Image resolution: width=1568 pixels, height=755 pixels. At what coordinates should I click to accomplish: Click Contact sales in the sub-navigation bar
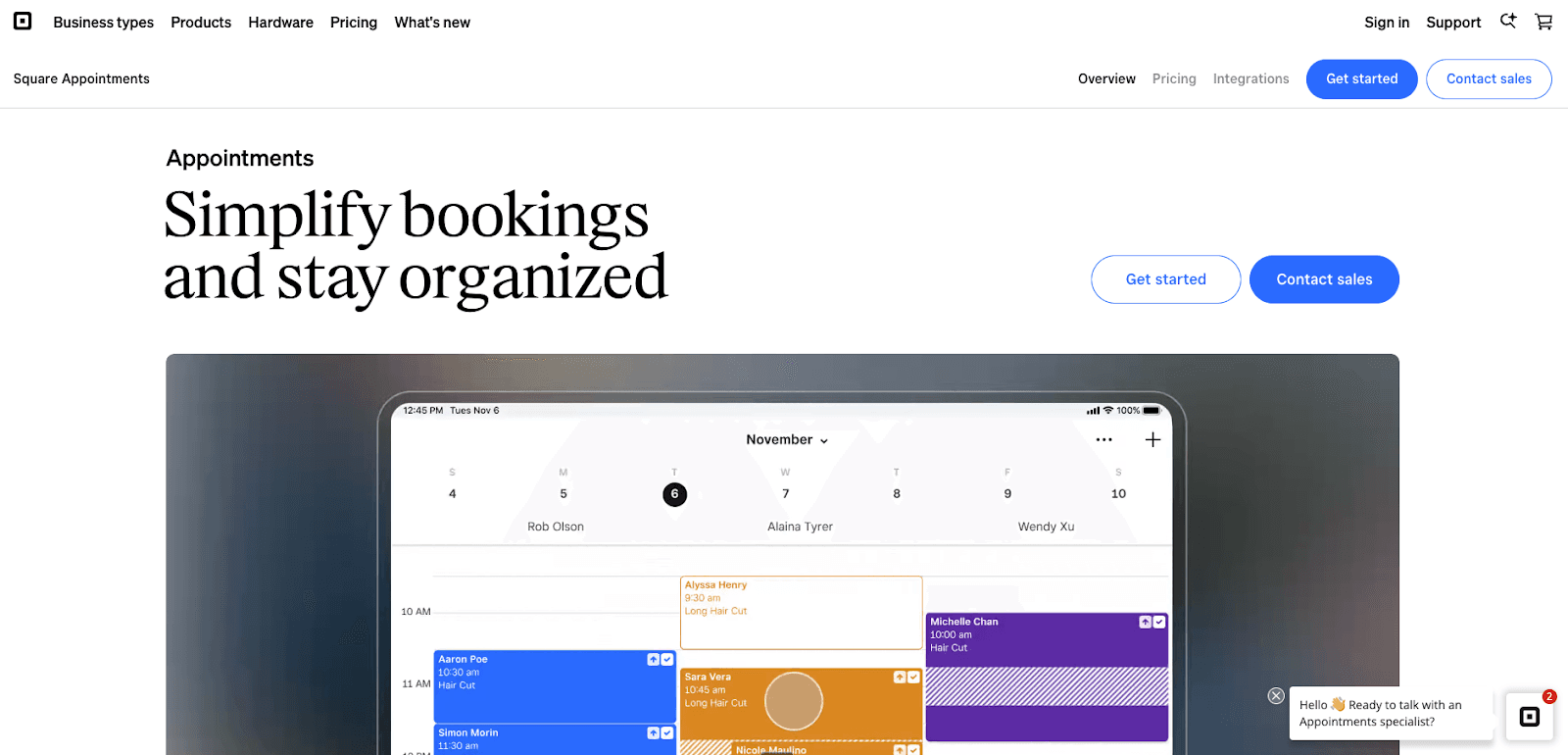tap(1489, 78)
